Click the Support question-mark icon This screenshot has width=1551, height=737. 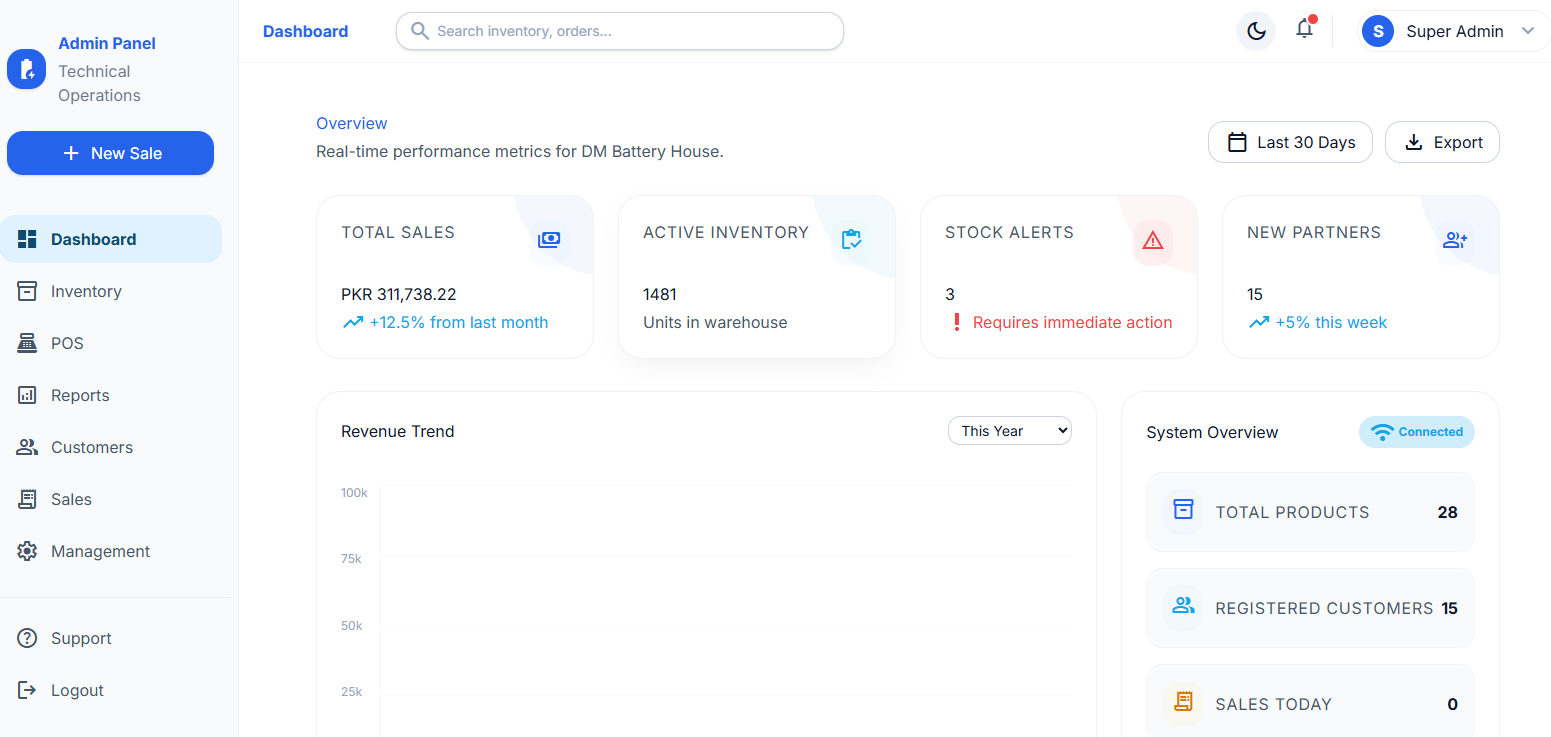click(27, 638)
